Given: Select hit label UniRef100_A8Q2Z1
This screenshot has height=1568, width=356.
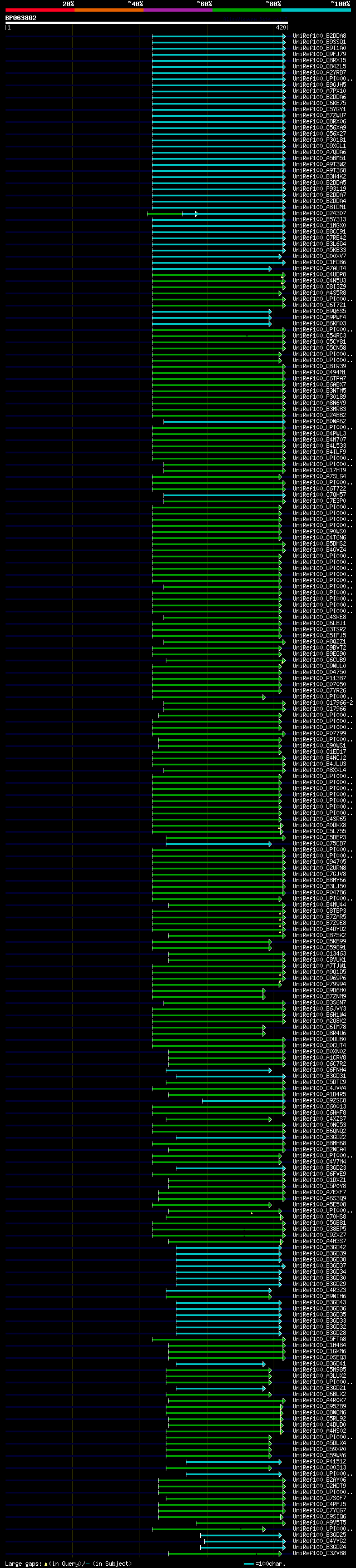Looking at the screenshot, I should pos(319,641).
